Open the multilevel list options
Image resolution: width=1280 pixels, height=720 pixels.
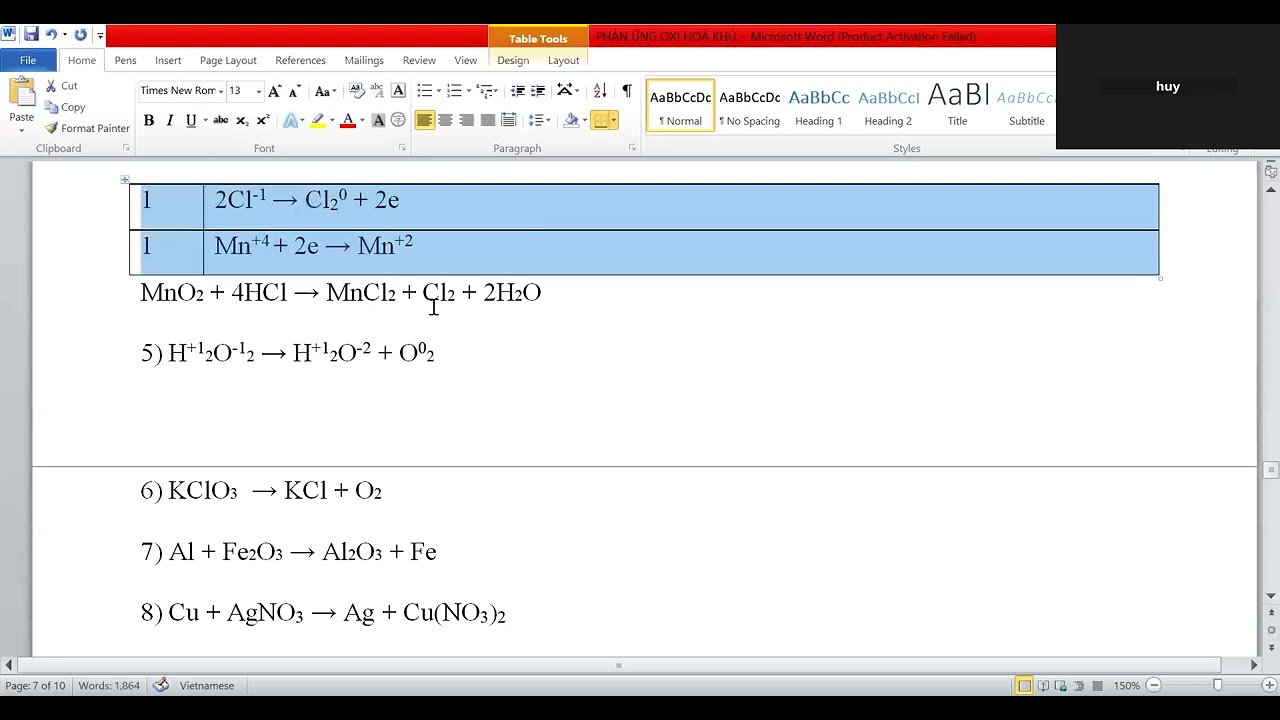tap(487, 91)
